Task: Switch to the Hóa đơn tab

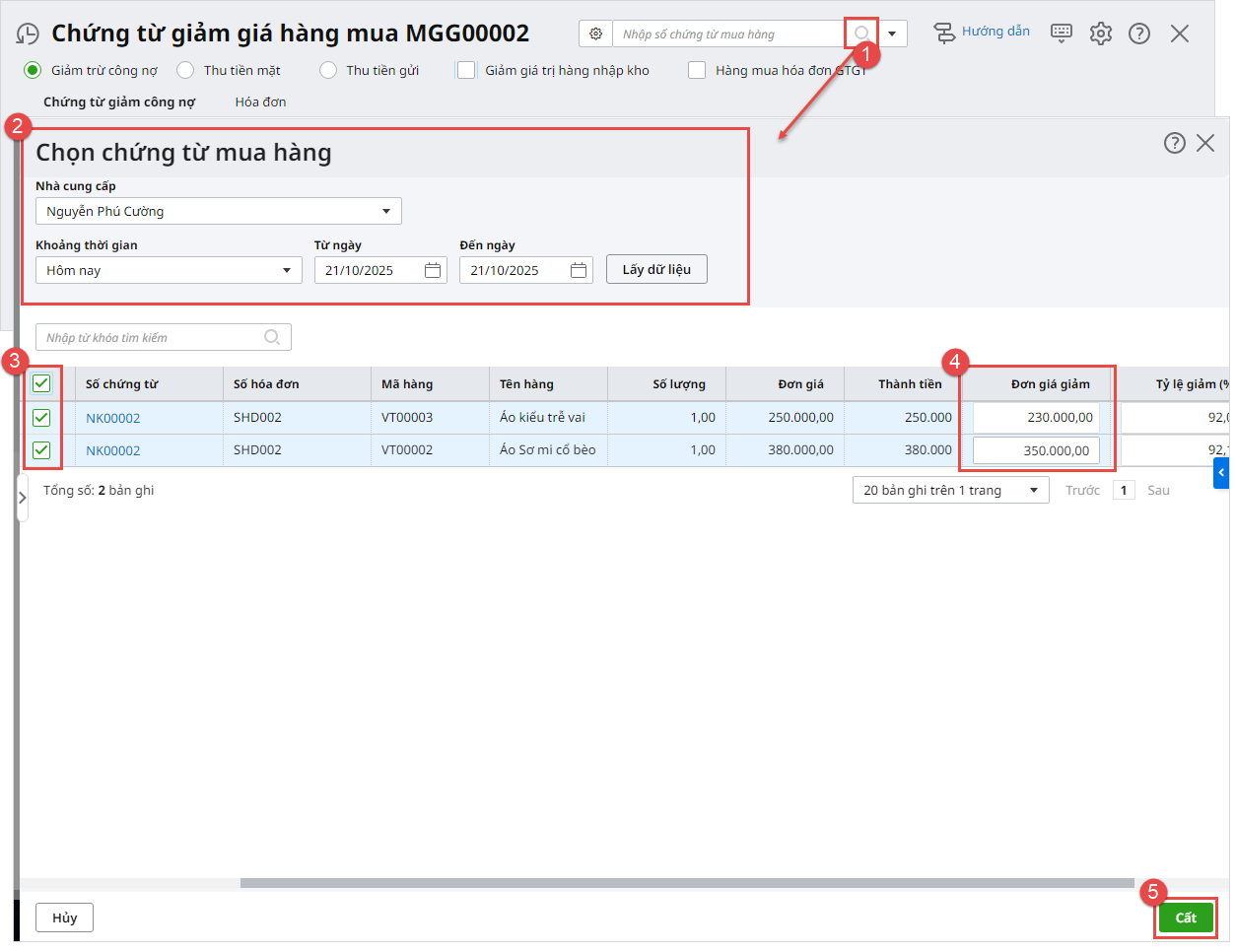Action: coord(260,102)
